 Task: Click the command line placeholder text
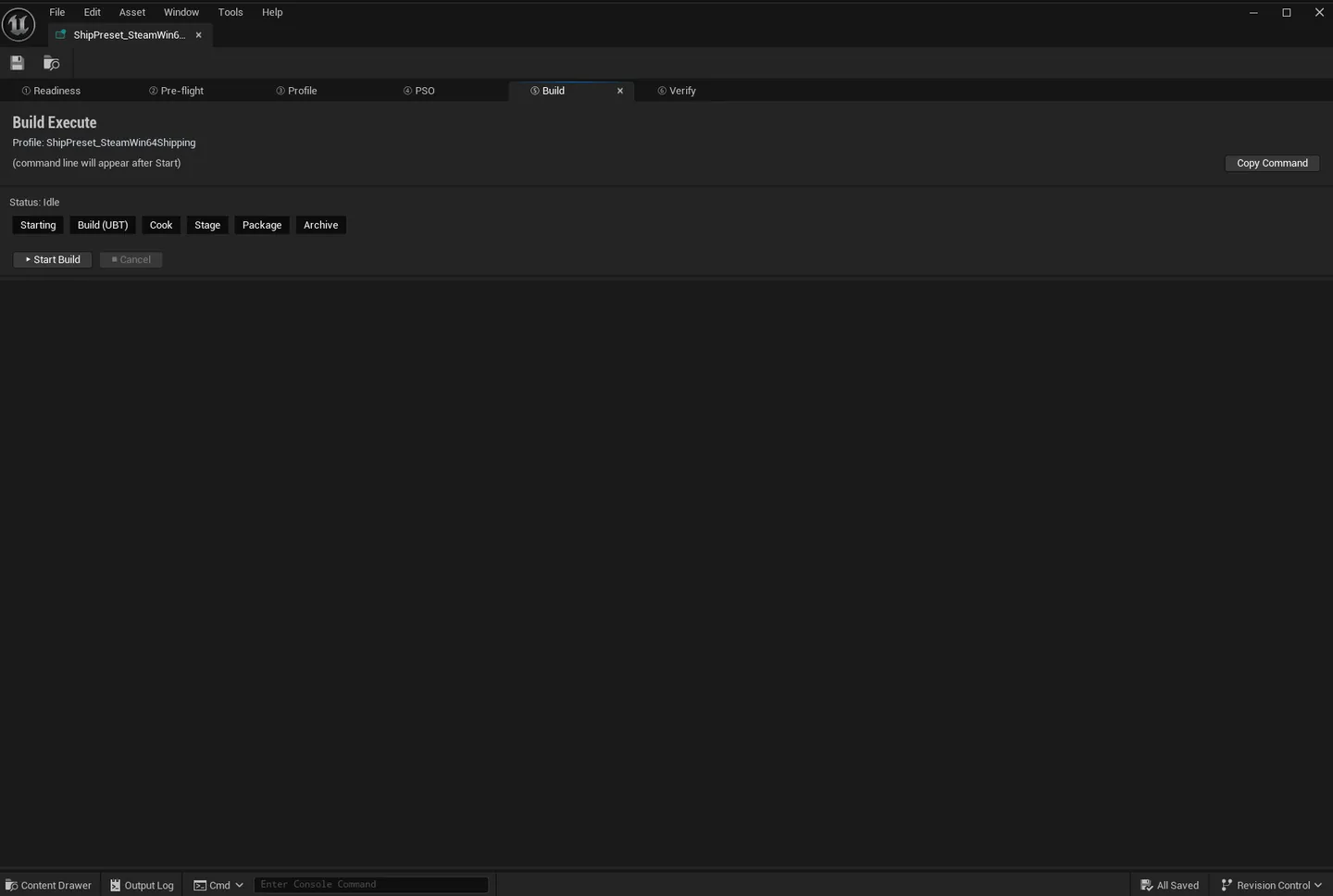point(96,163)
